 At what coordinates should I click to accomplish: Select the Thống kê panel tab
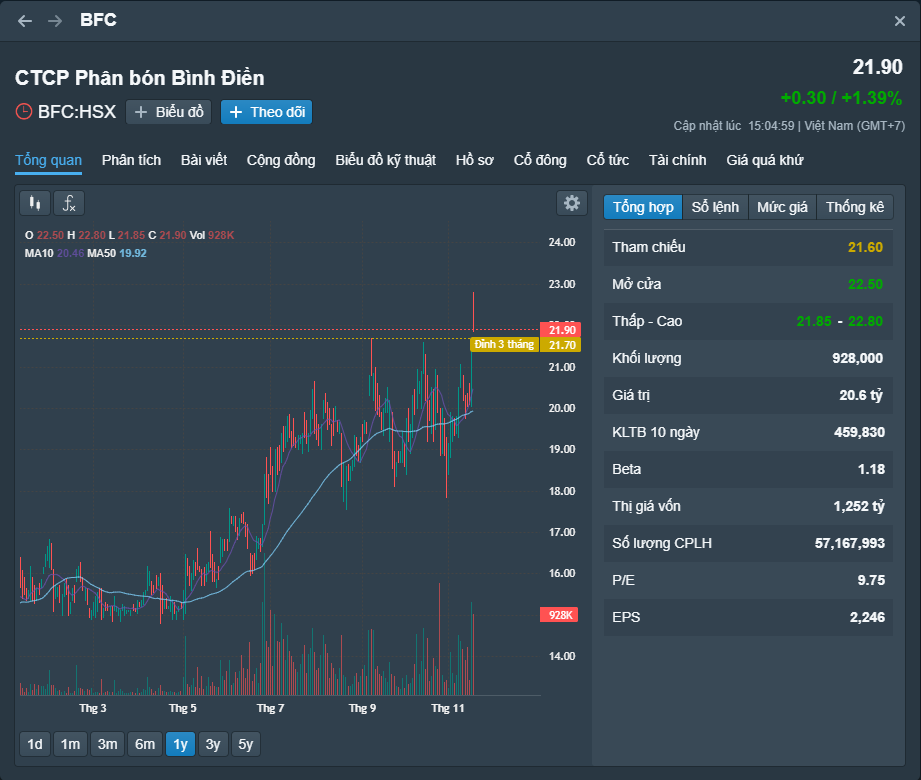point(855,207)
